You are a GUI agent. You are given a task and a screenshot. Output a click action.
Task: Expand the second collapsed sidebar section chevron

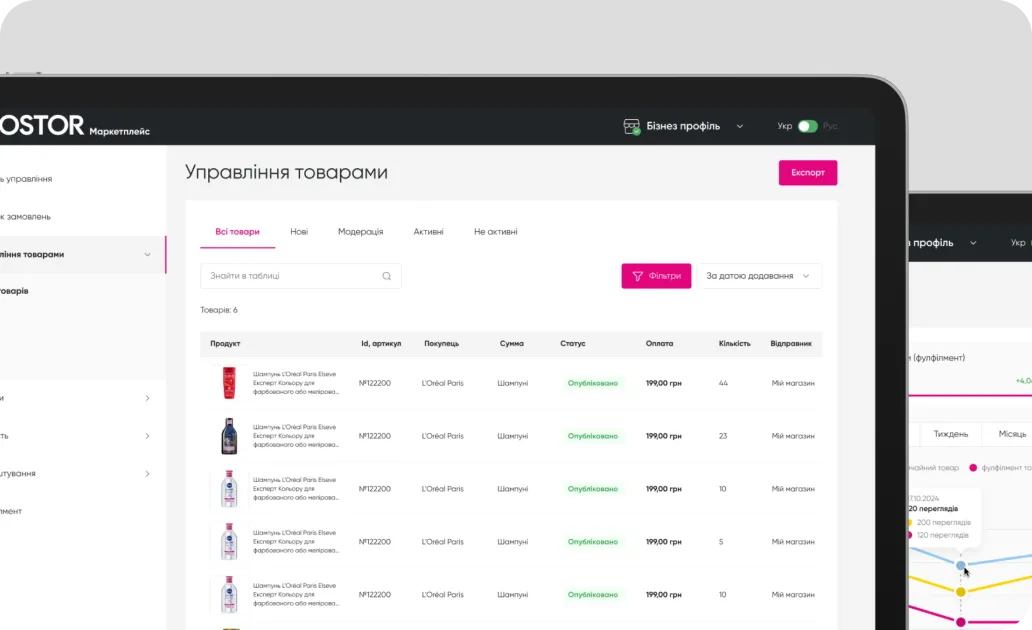(147, 436)
